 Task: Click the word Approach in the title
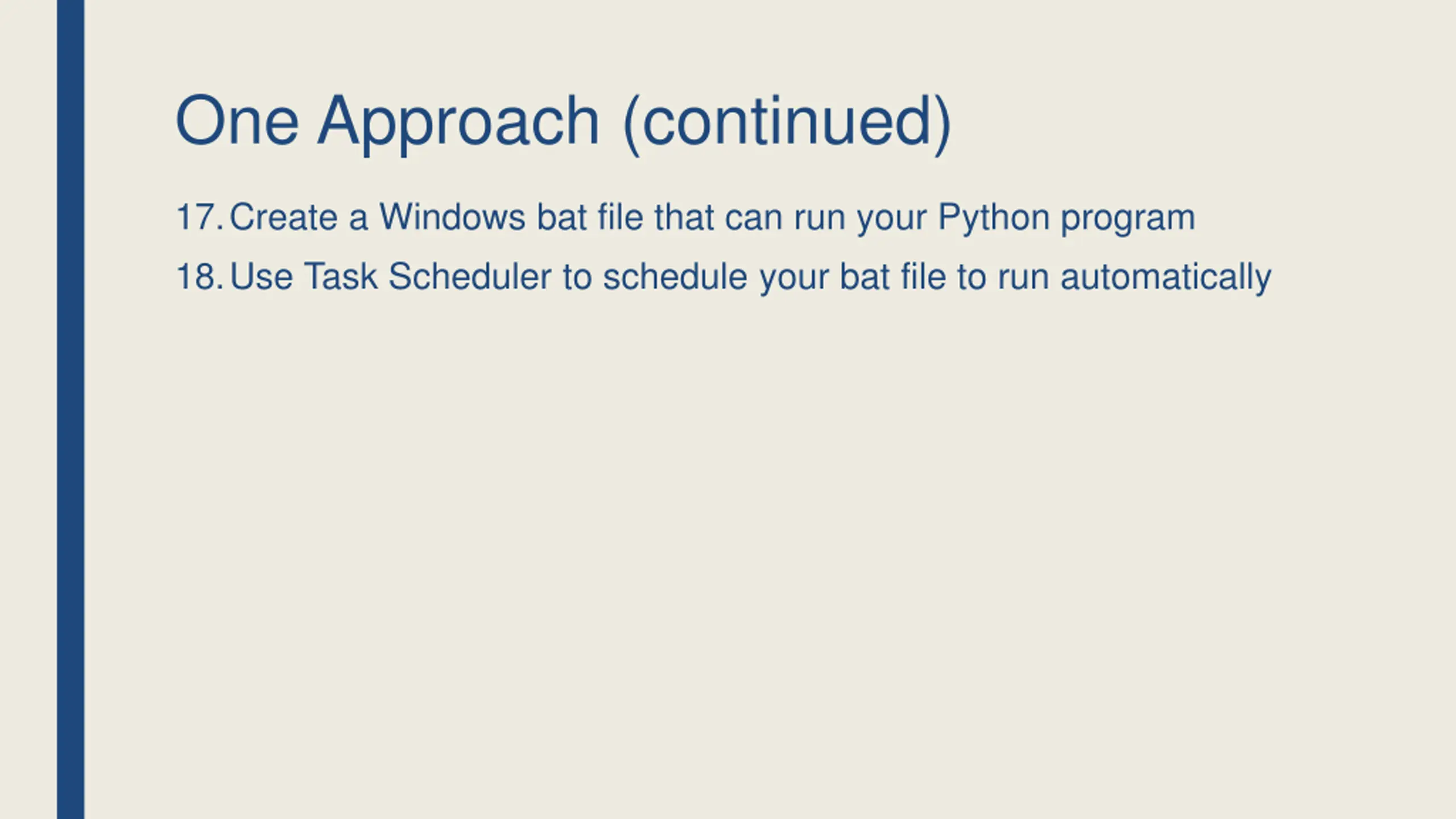pyautogui.click(x=458, y=123)
